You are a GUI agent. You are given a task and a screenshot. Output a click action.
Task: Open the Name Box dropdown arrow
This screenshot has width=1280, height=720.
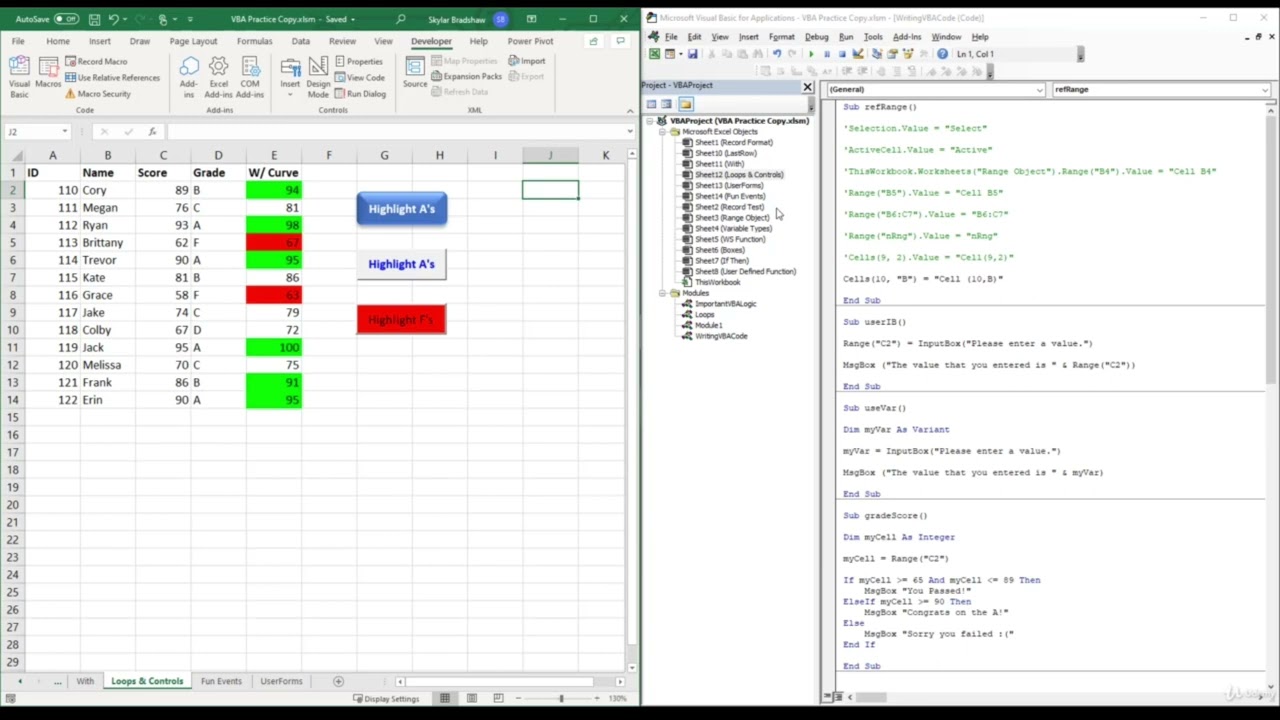pos(65,132)
